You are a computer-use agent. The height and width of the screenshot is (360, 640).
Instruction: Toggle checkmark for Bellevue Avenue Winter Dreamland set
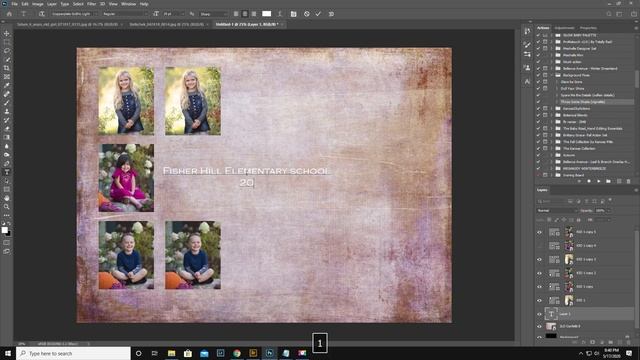(538, 69)
